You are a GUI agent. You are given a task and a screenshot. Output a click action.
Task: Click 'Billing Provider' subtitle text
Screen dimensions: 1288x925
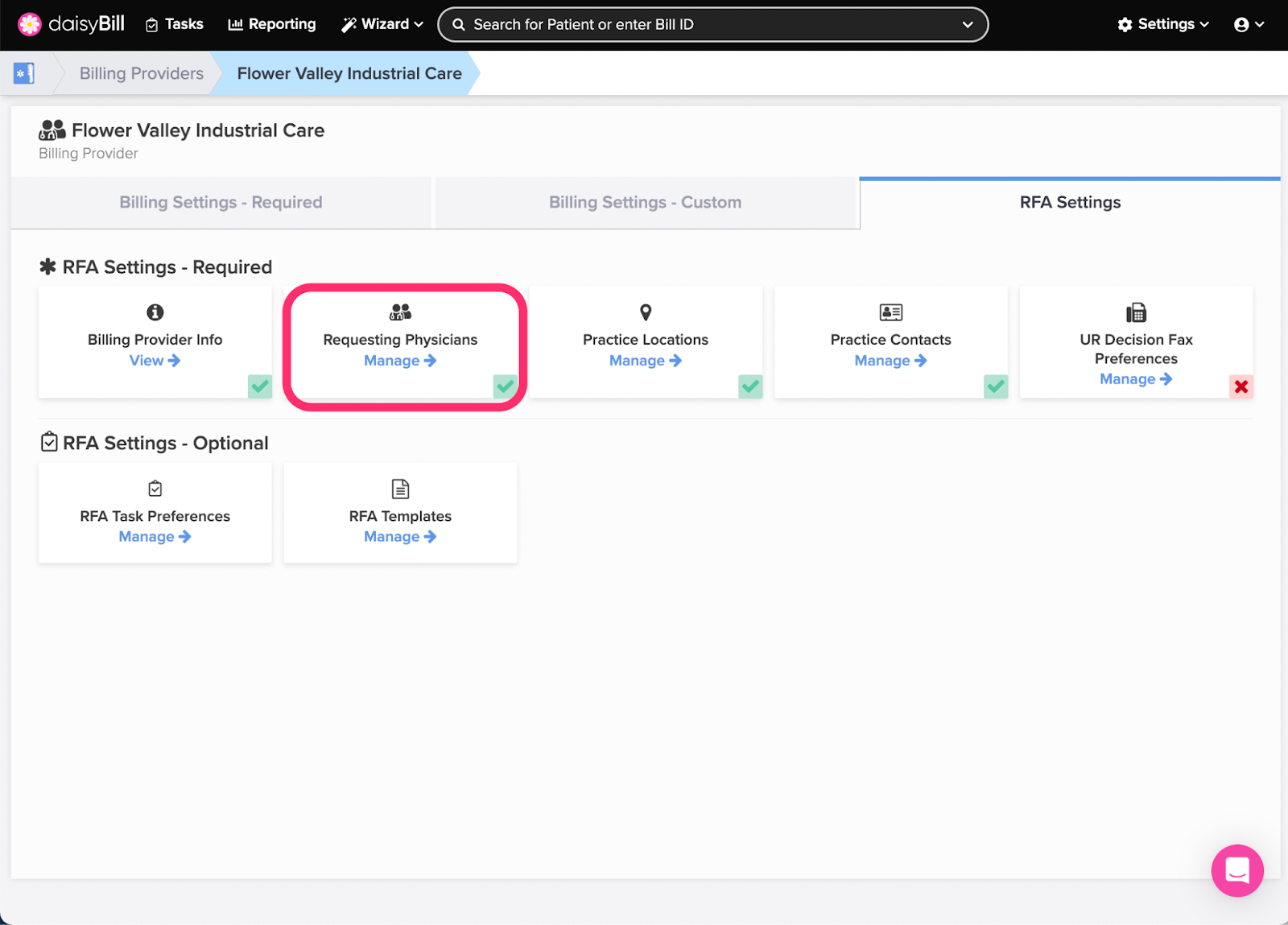click(x=89, y=153)
